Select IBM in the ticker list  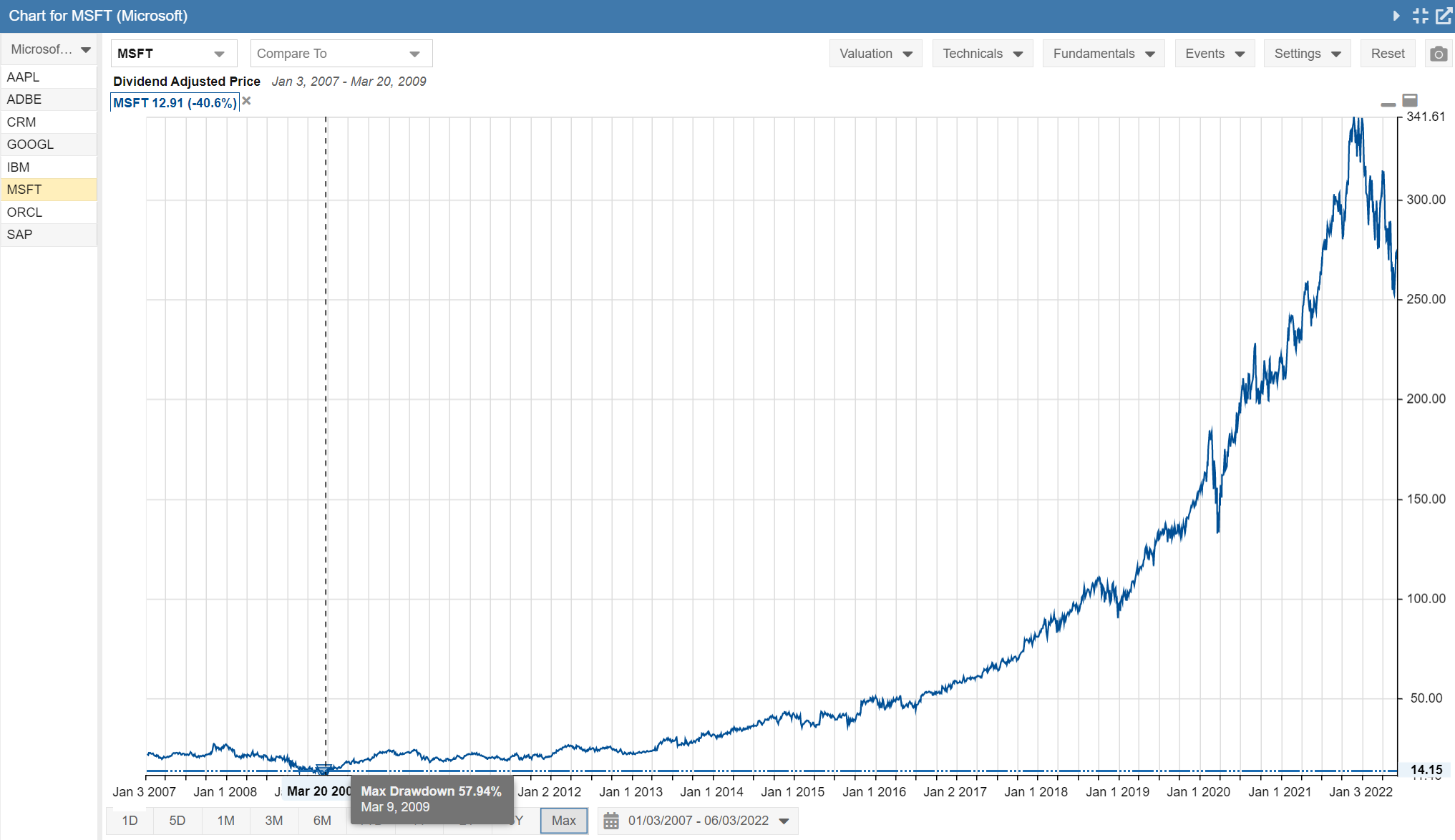[49, 167]
